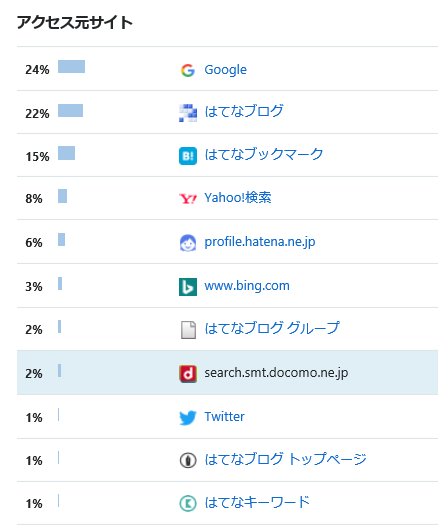
Task: Open the profile.hatena.ne.jp link
Action: click(260, 242)
